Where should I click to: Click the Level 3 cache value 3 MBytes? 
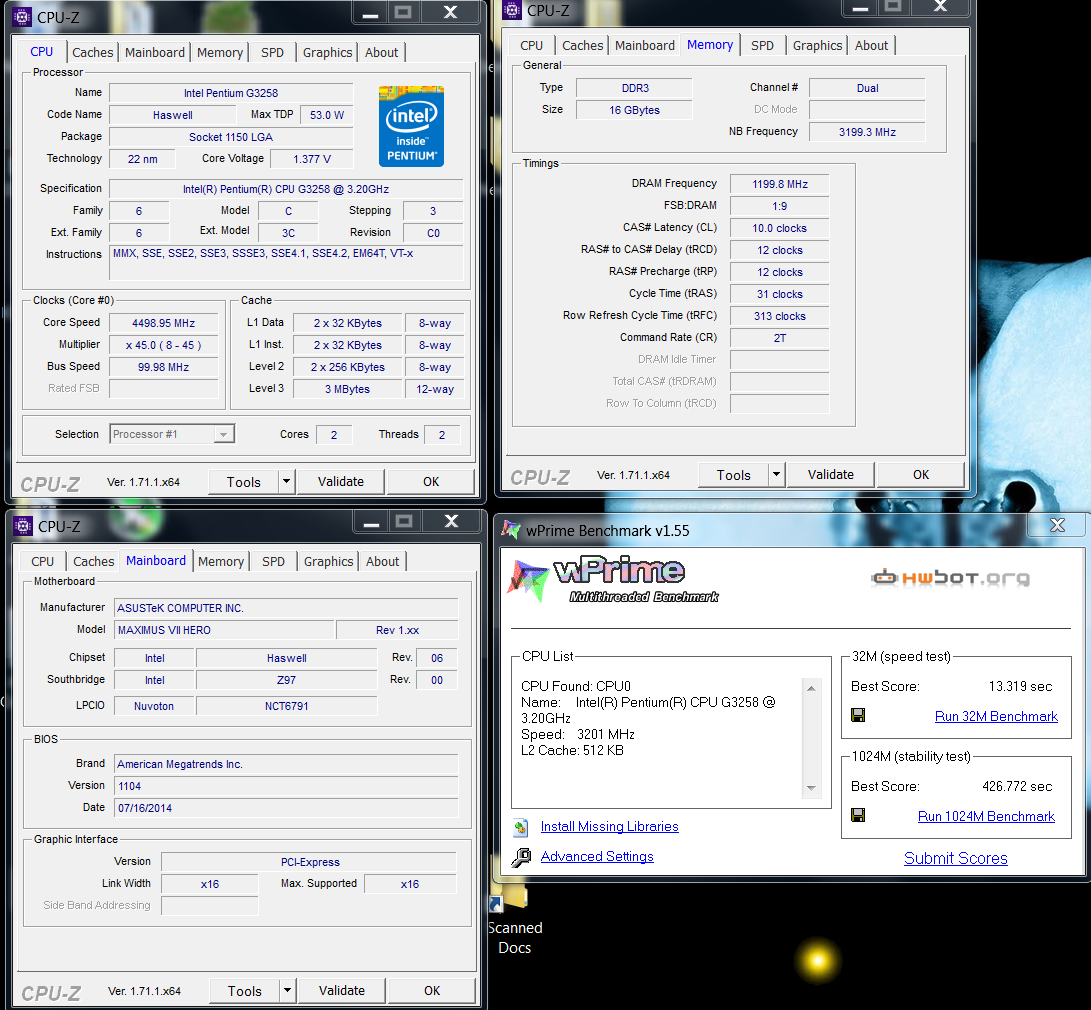coord(347,390)
